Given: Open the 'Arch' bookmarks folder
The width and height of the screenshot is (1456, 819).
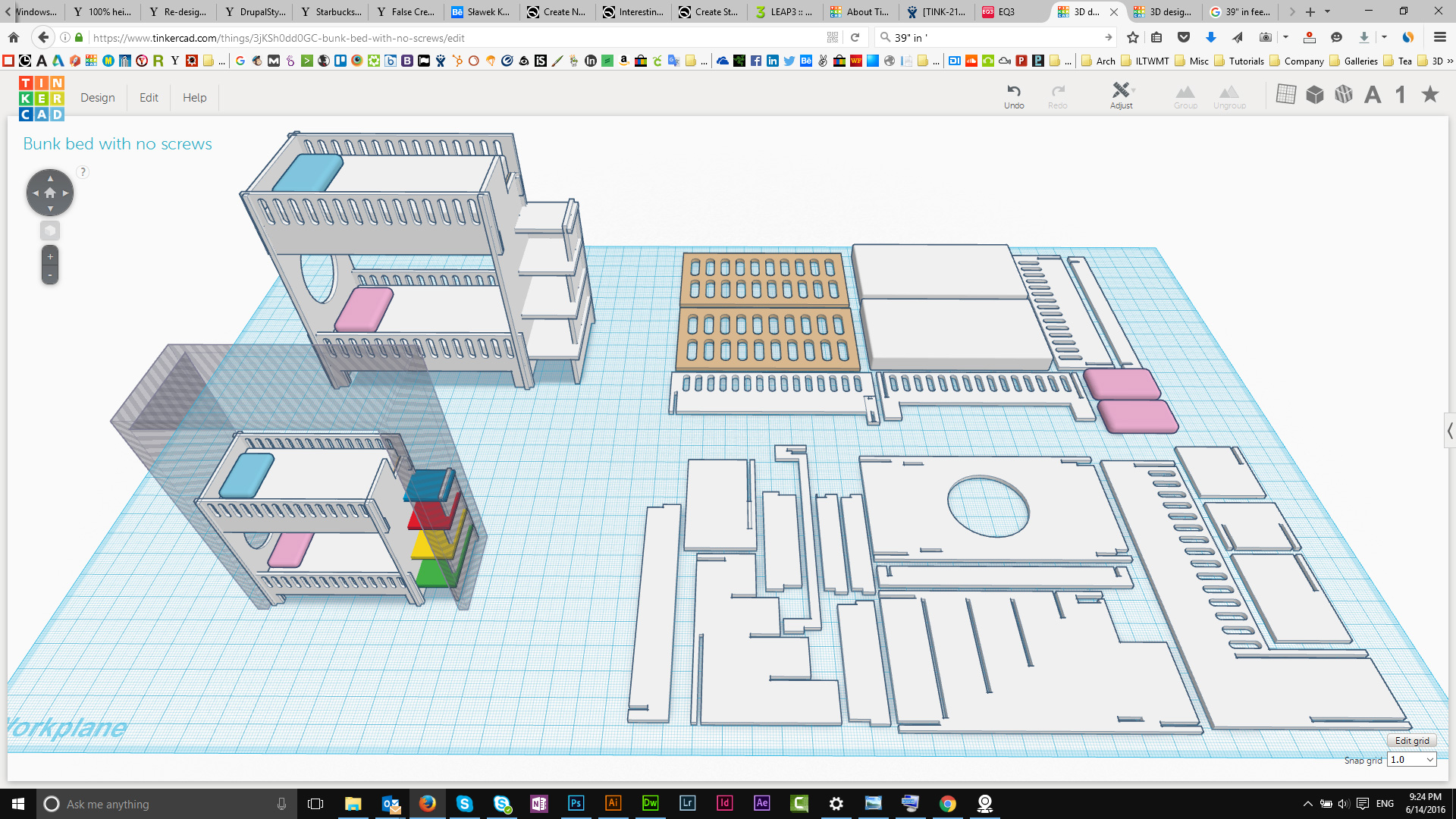Looking at the screenshot, I should pos(1099,61).
